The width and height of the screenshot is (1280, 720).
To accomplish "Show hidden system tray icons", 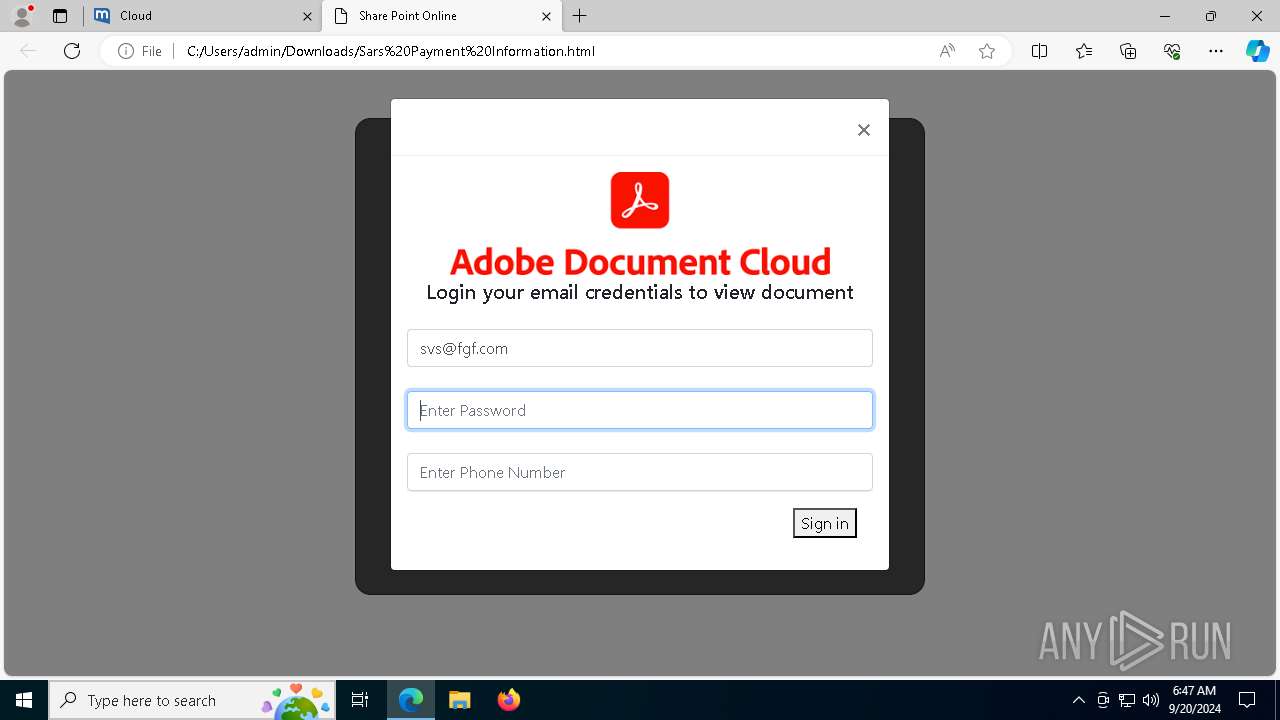I will click(x=1078, y=700).
